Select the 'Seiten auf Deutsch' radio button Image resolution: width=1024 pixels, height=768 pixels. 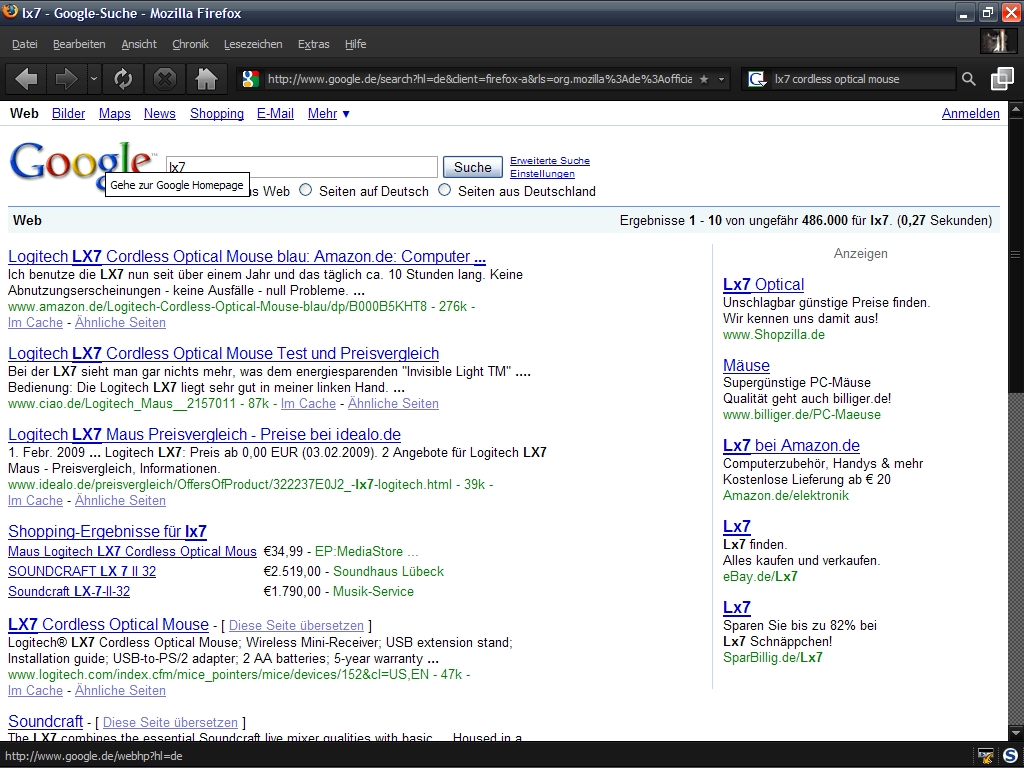(306, 190)
